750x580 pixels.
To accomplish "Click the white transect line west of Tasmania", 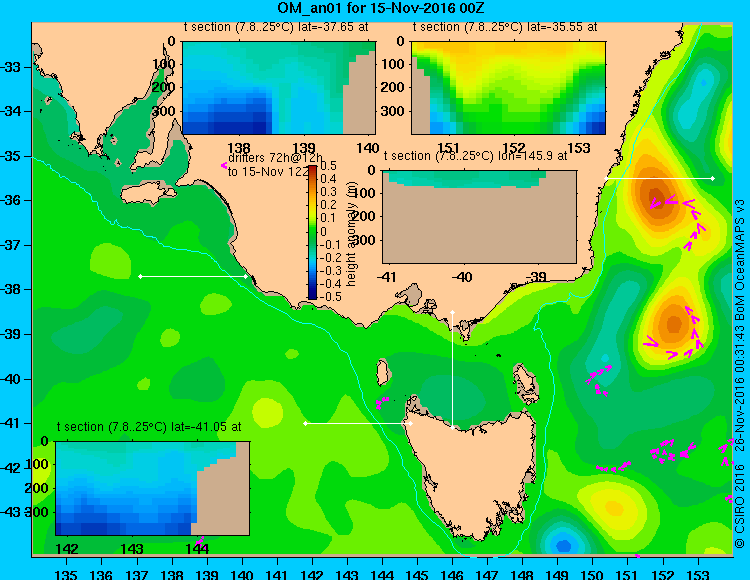I will click(358, 423).
